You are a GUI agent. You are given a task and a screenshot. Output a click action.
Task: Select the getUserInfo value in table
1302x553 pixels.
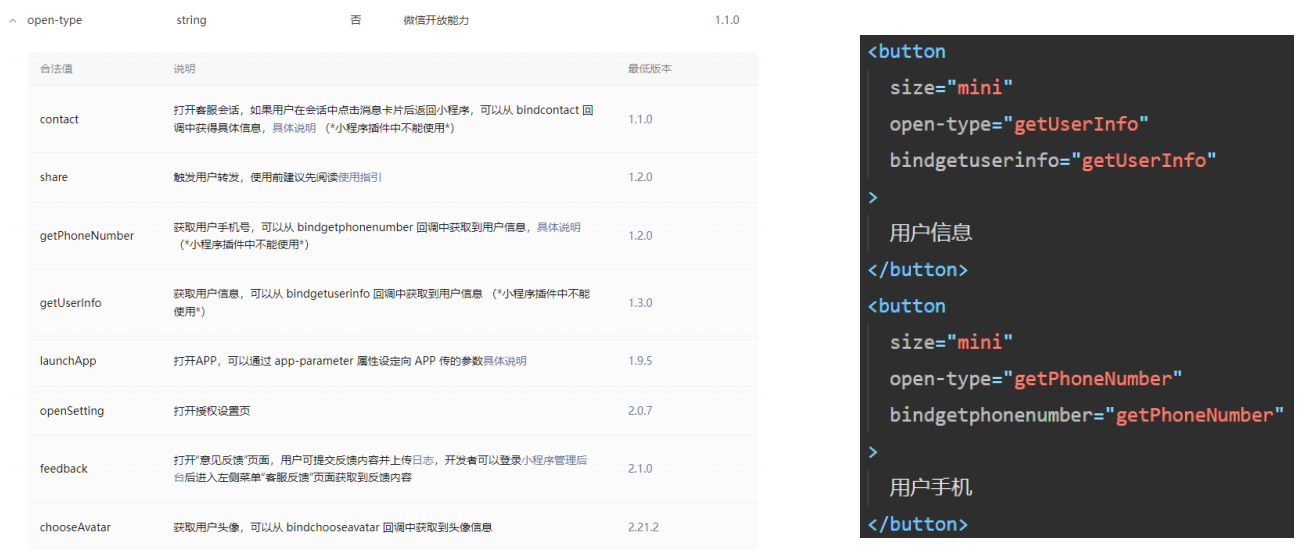click(x=70, y=303)
